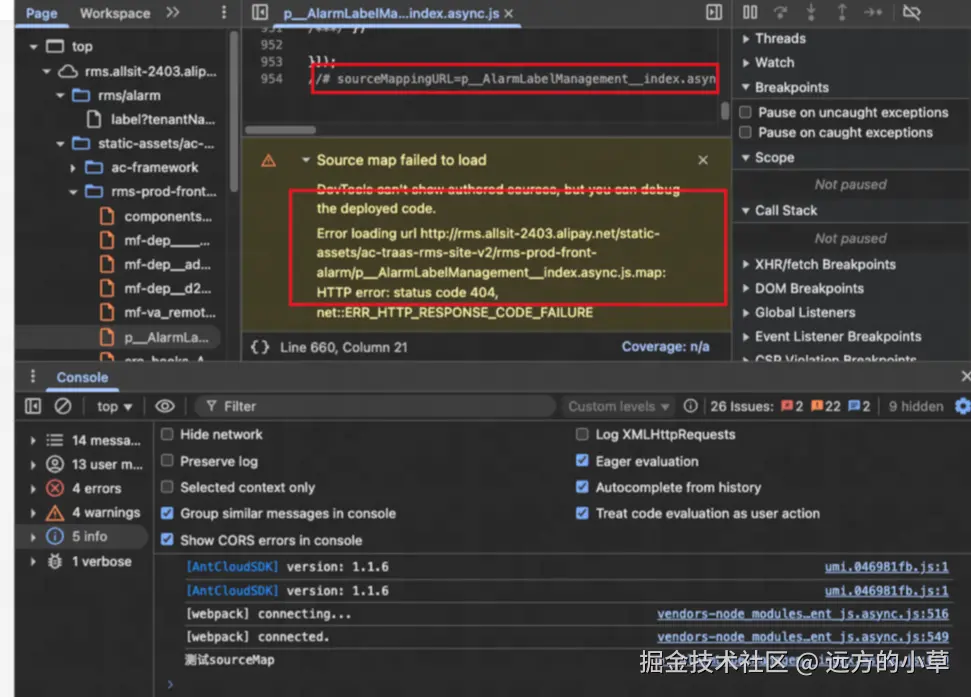Open the Custom levels dropdown

[619, 407]
